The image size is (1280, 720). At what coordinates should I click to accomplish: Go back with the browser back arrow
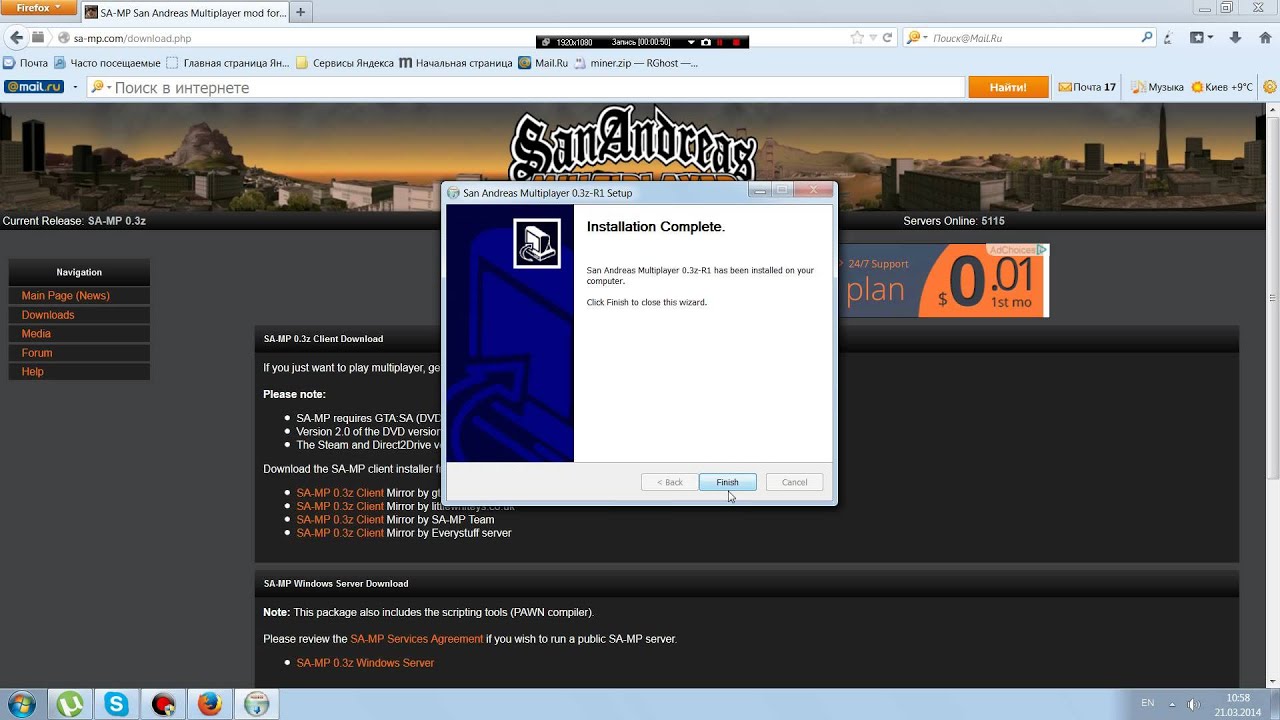15,38
